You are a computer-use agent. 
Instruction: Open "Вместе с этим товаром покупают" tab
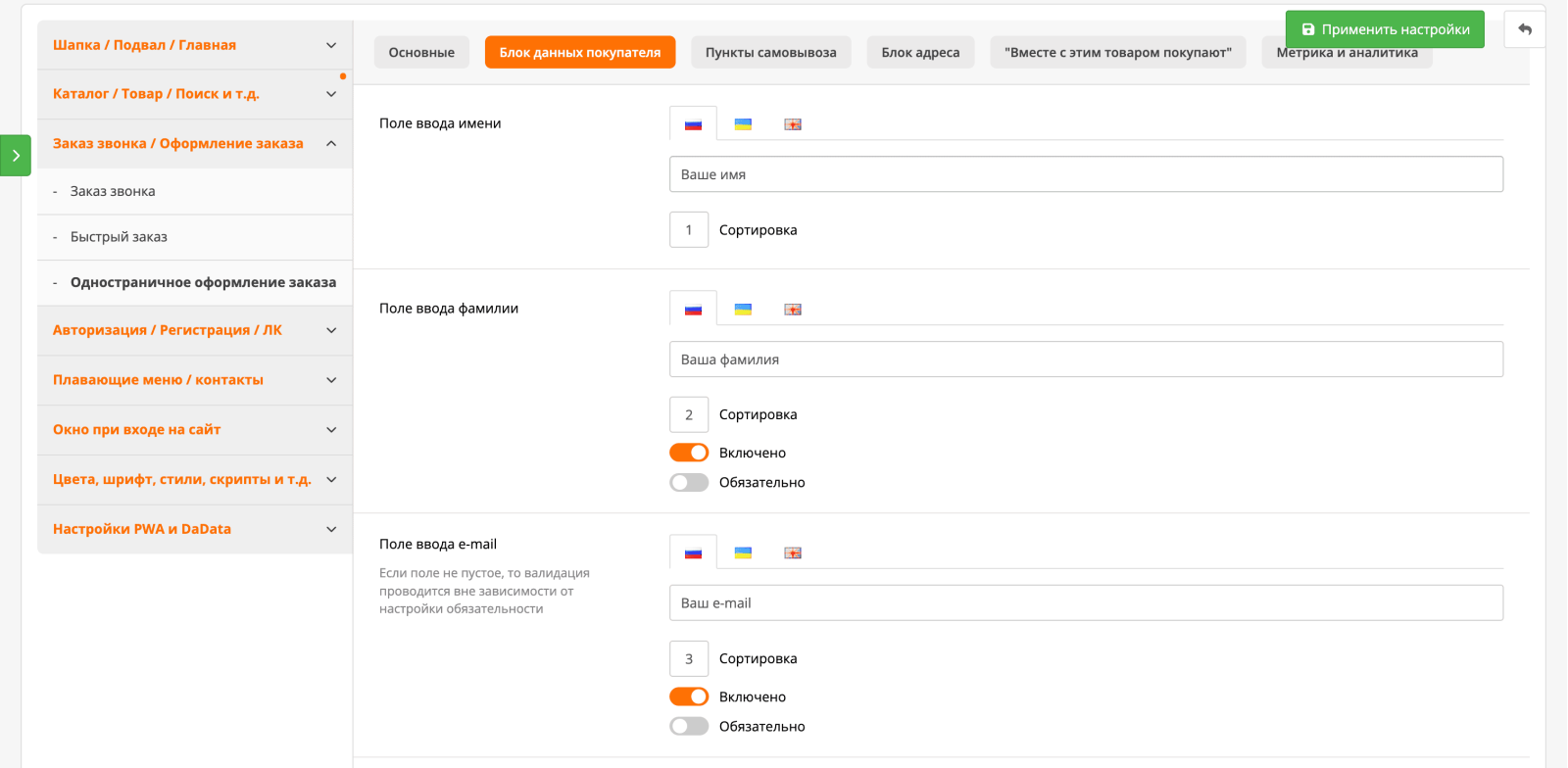1118,52
